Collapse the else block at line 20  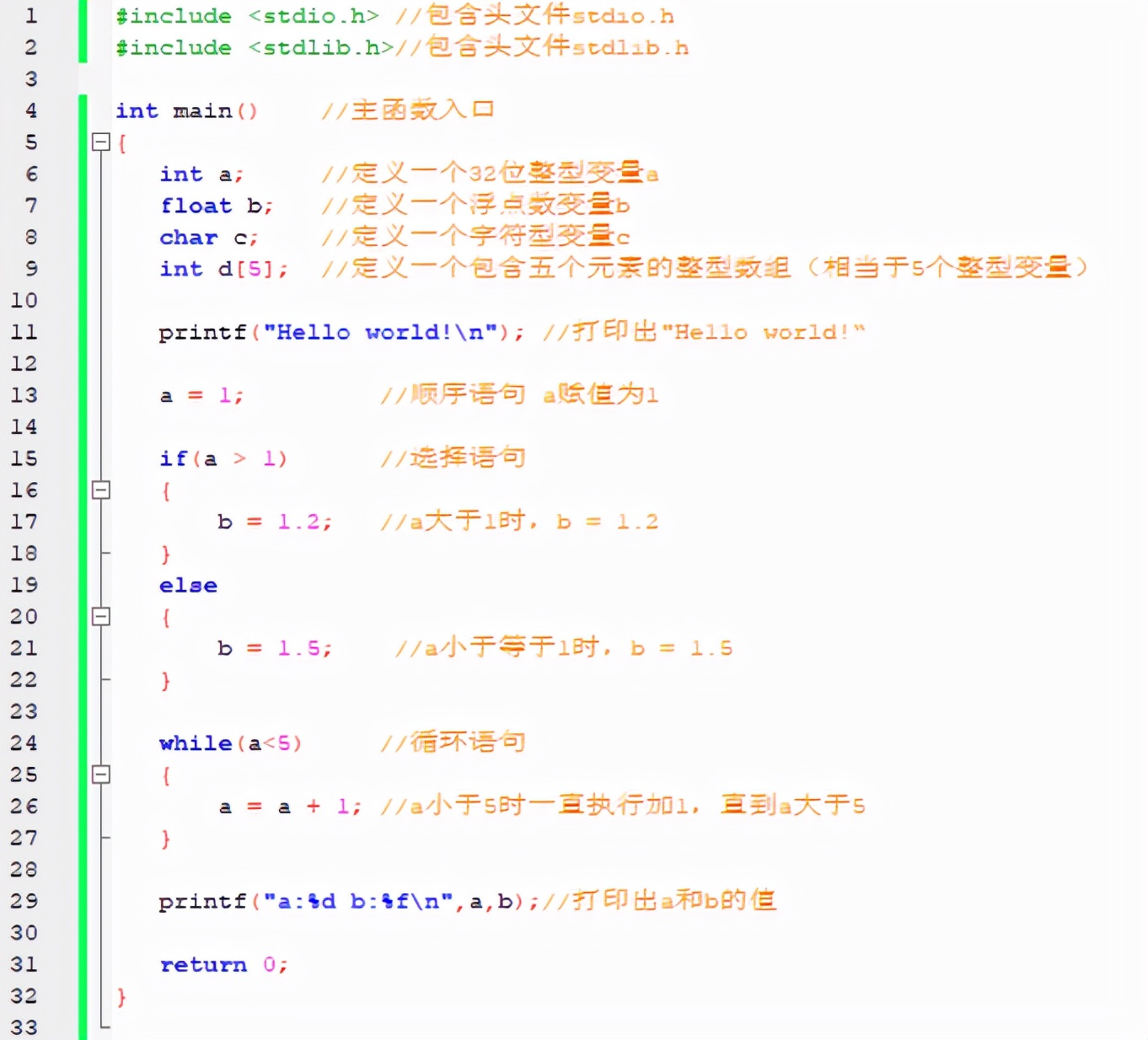click(100, 617)
